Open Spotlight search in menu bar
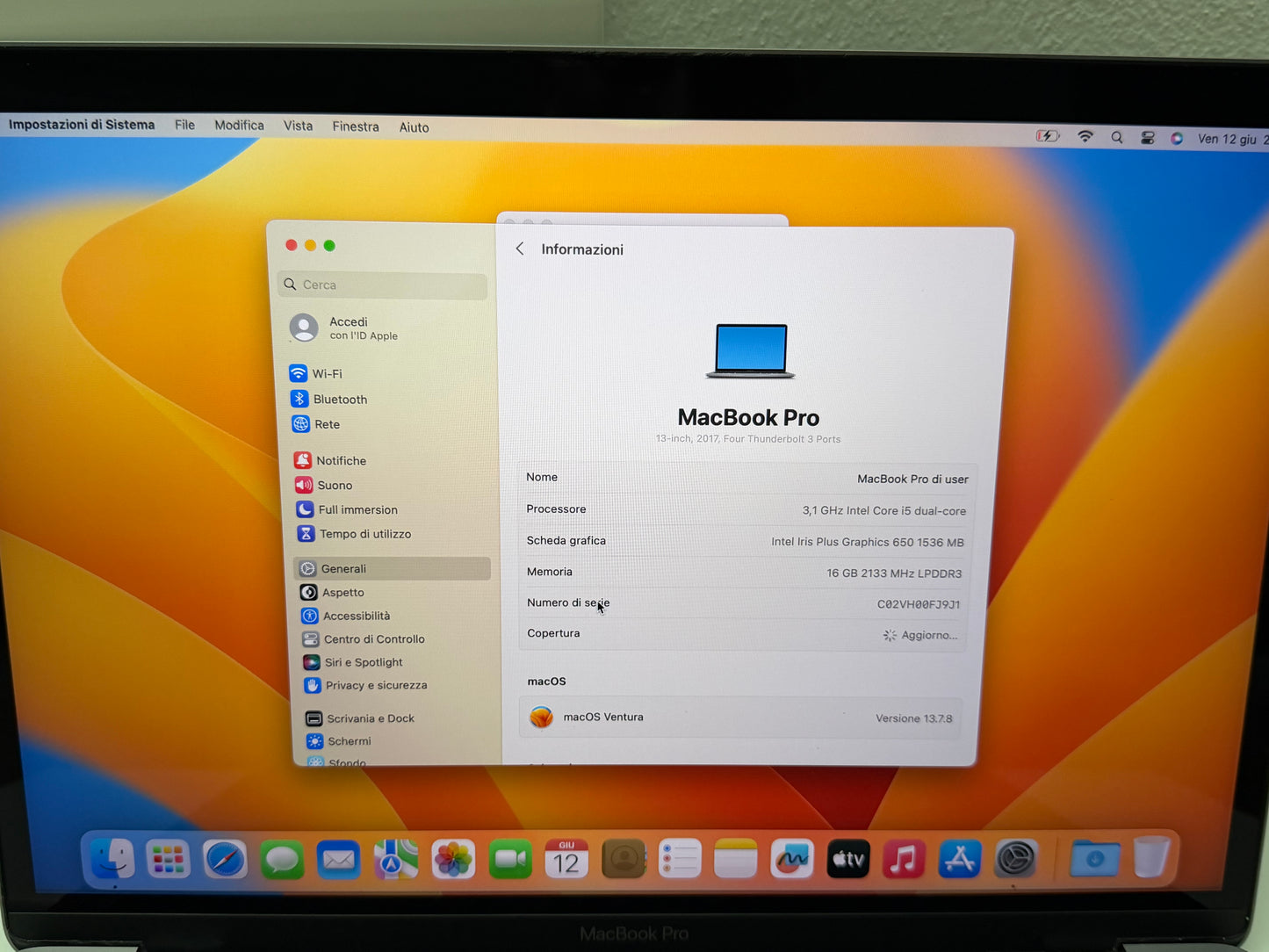The height and width of the screenshot is (952, 1269). click(x=1116, y=138)
